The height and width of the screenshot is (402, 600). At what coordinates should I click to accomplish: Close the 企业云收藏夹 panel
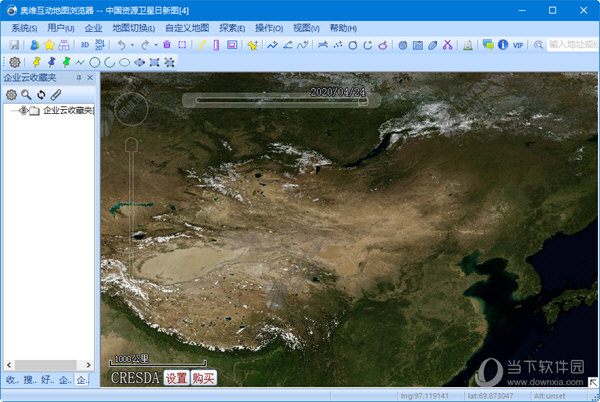(90, 78)
